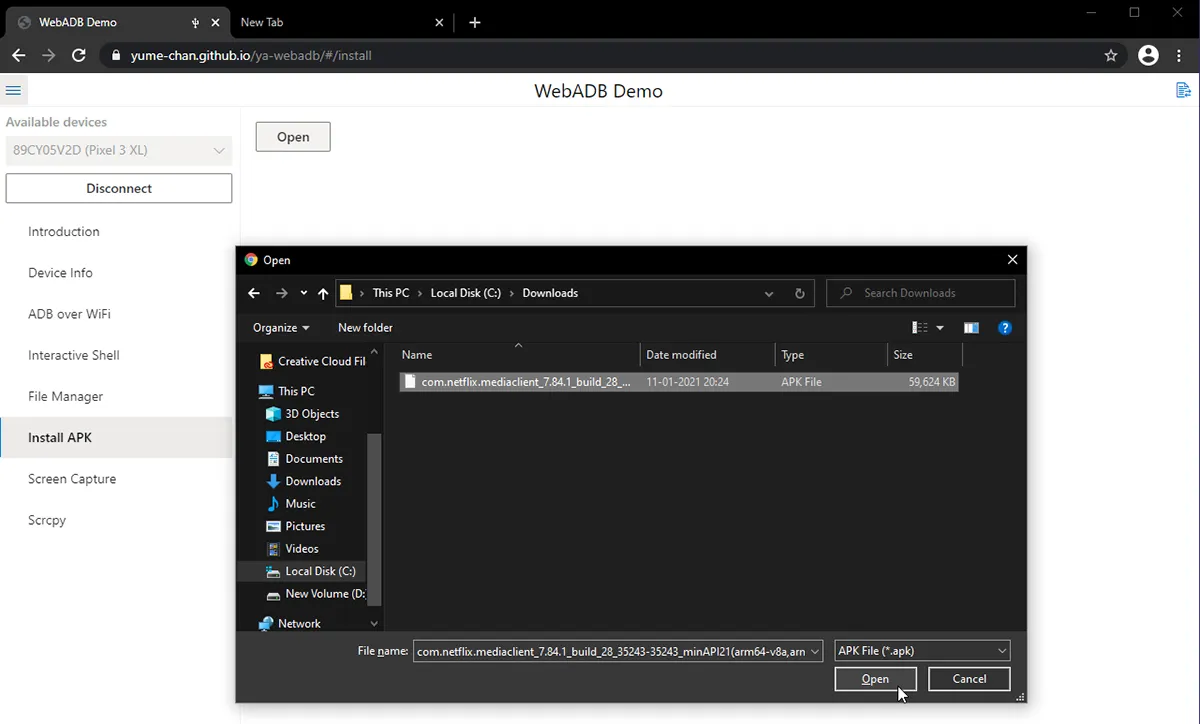Navigate back using the dialog back arrow
Image resolution: width=1200 pixels, height=724 pixels.
[x=253, y=292]
